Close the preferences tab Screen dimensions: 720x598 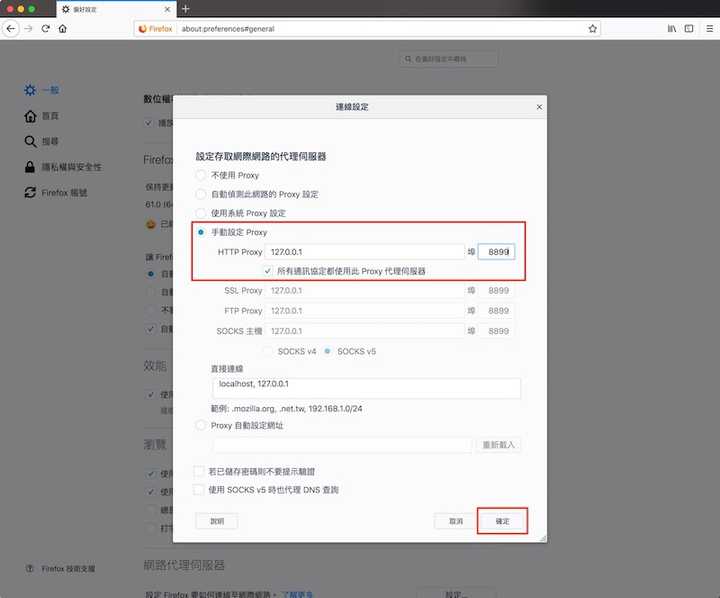(167, 9)
